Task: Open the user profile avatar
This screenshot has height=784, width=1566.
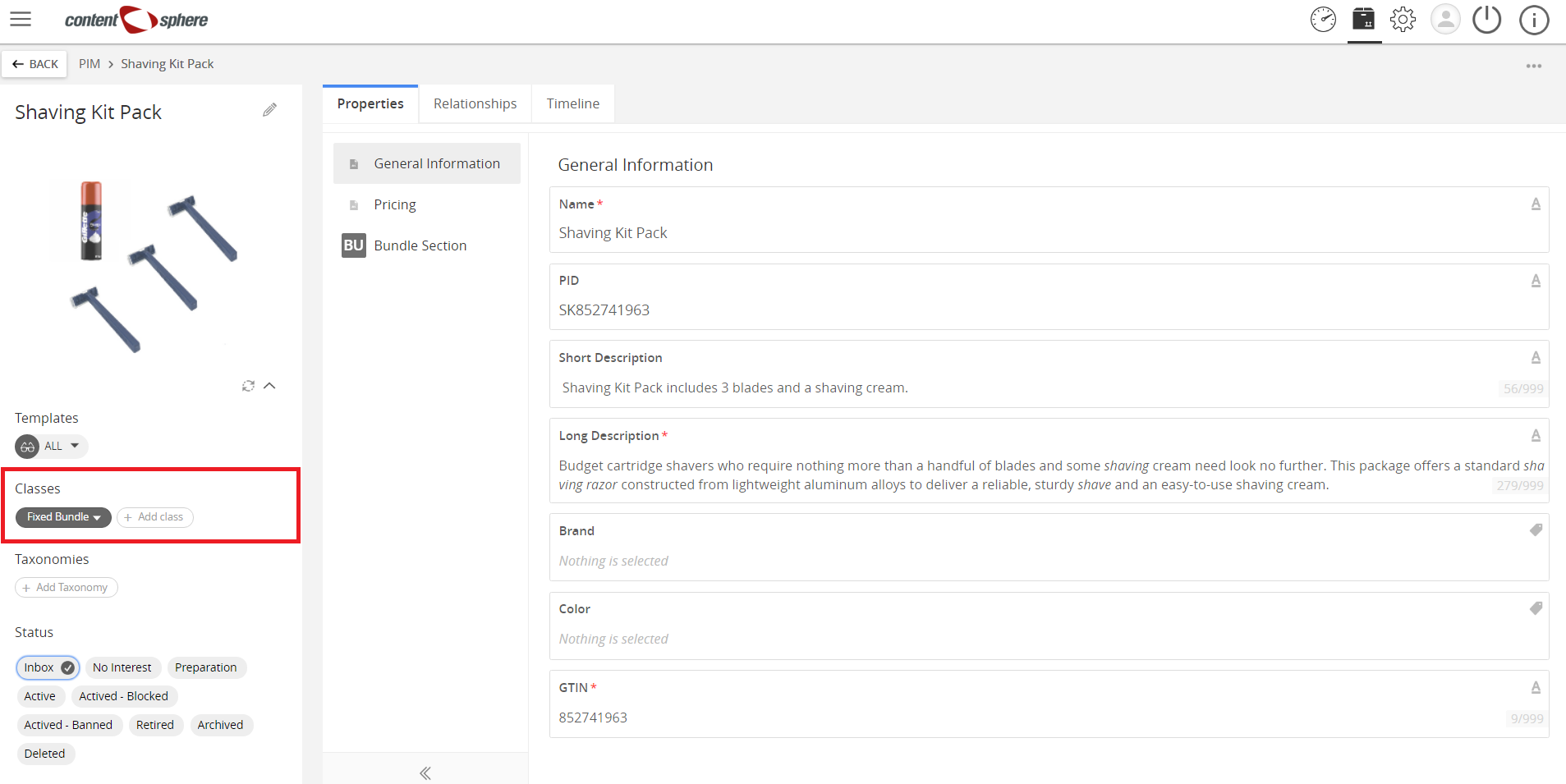Action: pos(1445,19)
